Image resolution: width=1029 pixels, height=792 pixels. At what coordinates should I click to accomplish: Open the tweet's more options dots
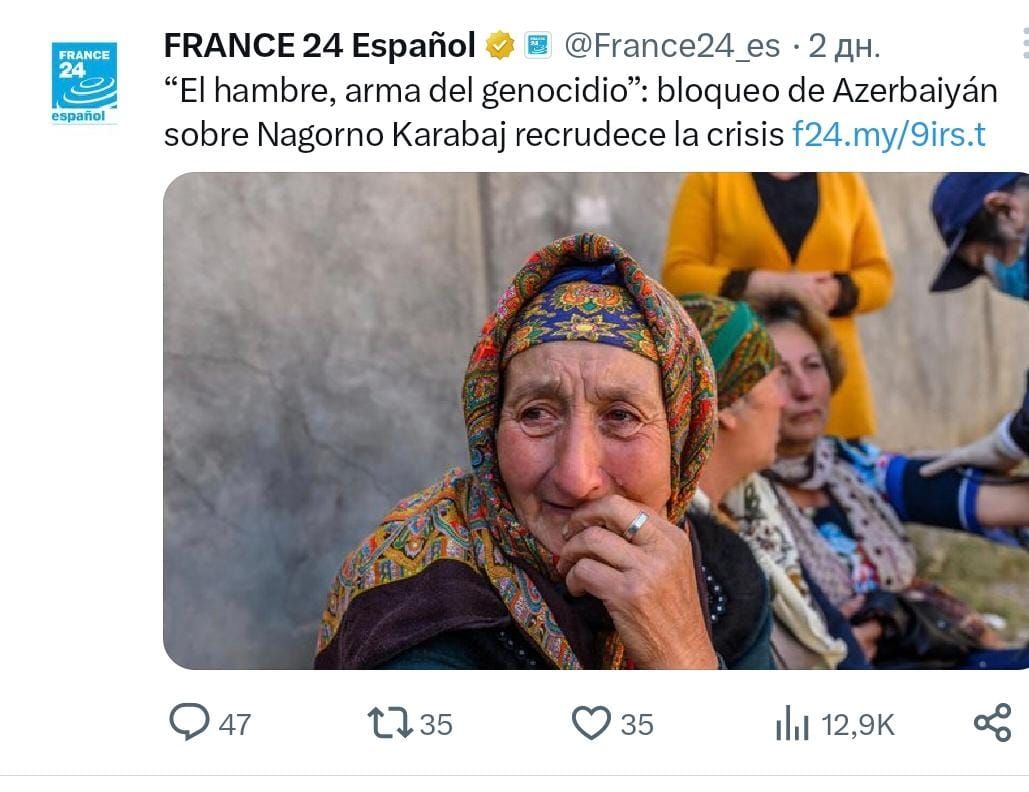click(x=1023, y=45)
